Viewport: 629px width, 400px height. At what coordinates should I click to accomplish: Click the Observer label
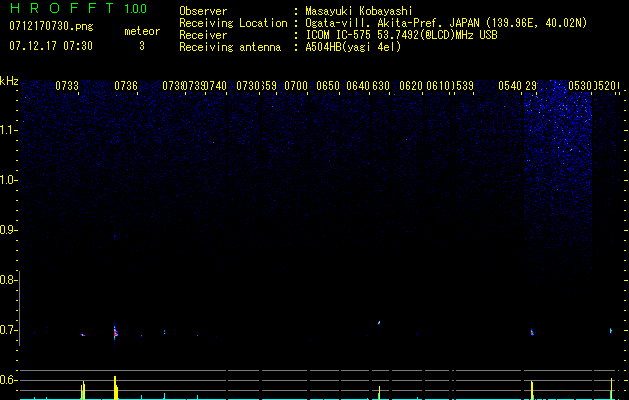click(203, 11)
